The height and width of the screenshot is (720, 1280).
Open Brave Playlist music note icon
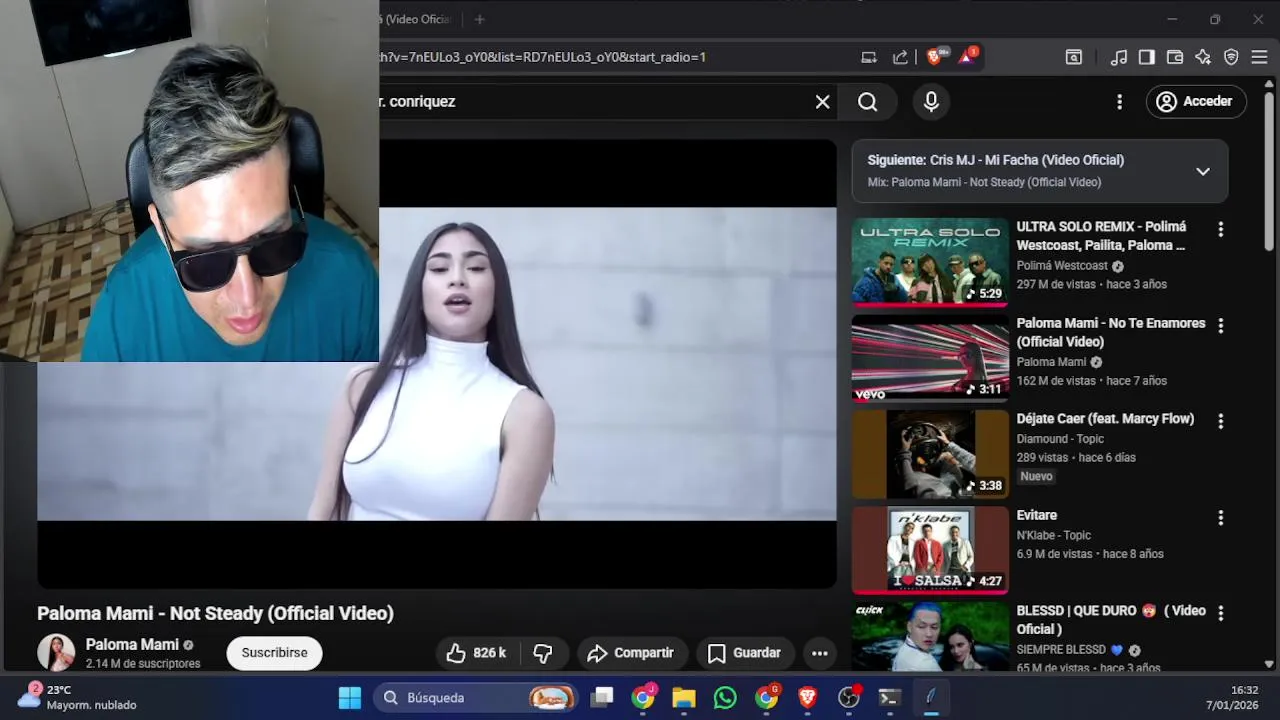tap(1119, 57)
